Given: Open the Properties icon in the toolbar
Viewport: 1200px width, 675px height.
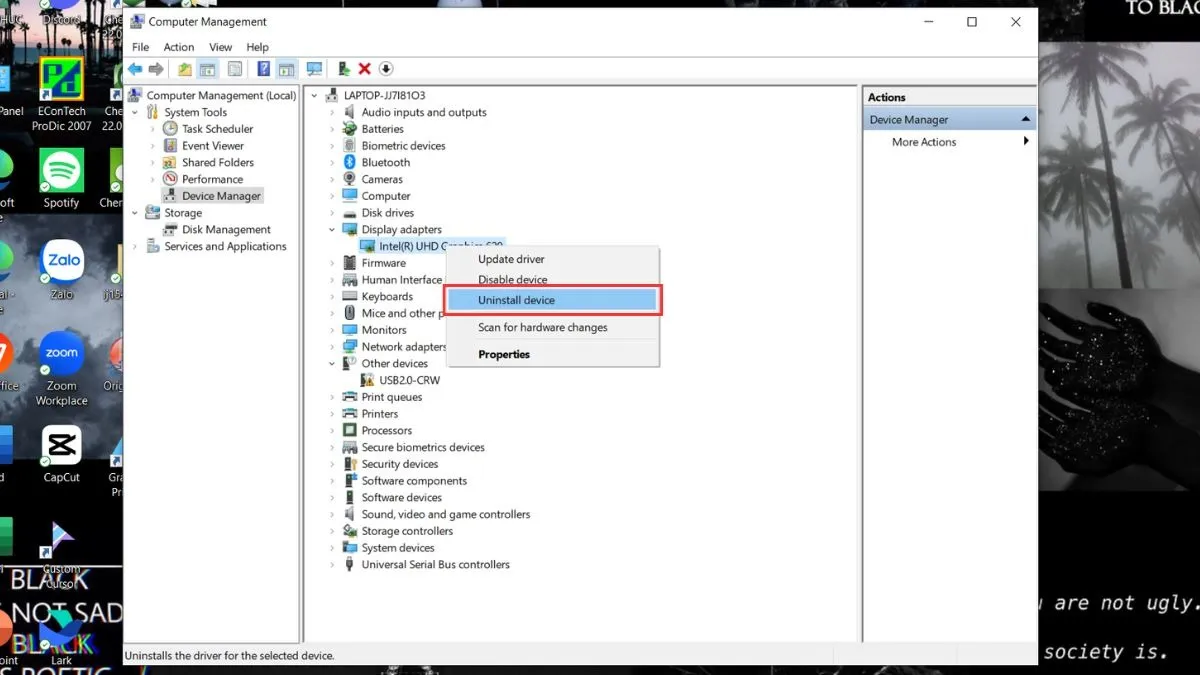Looking at the screenshot, I should (x=234, y=68).
